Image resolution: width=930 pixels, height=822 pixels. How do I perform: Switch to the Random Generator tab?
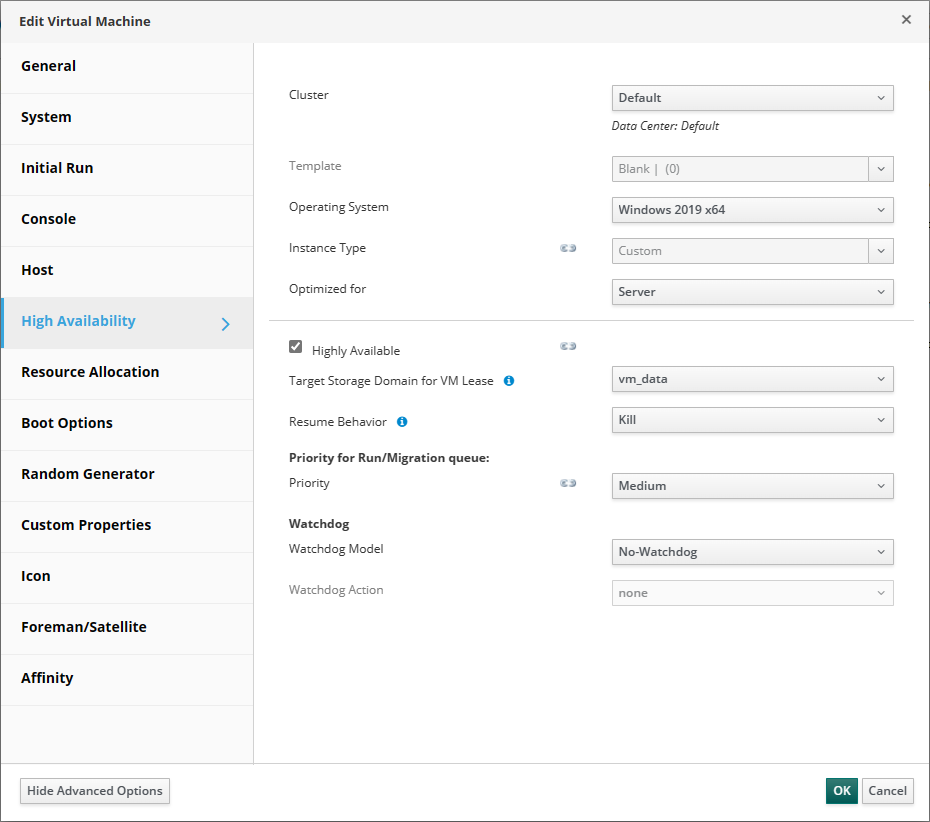coord(127,475)
